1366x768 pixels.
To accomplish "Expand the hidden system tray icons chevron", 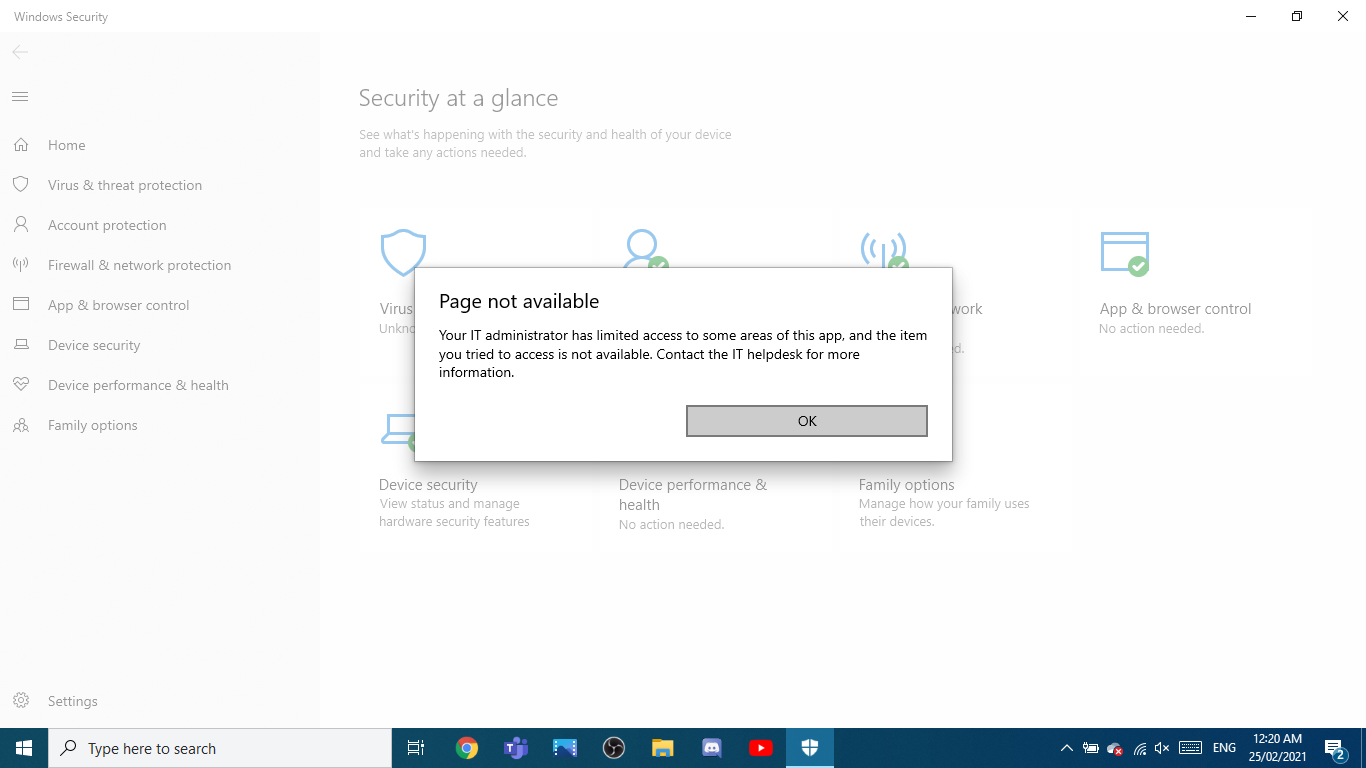I will click(1066, 748).
